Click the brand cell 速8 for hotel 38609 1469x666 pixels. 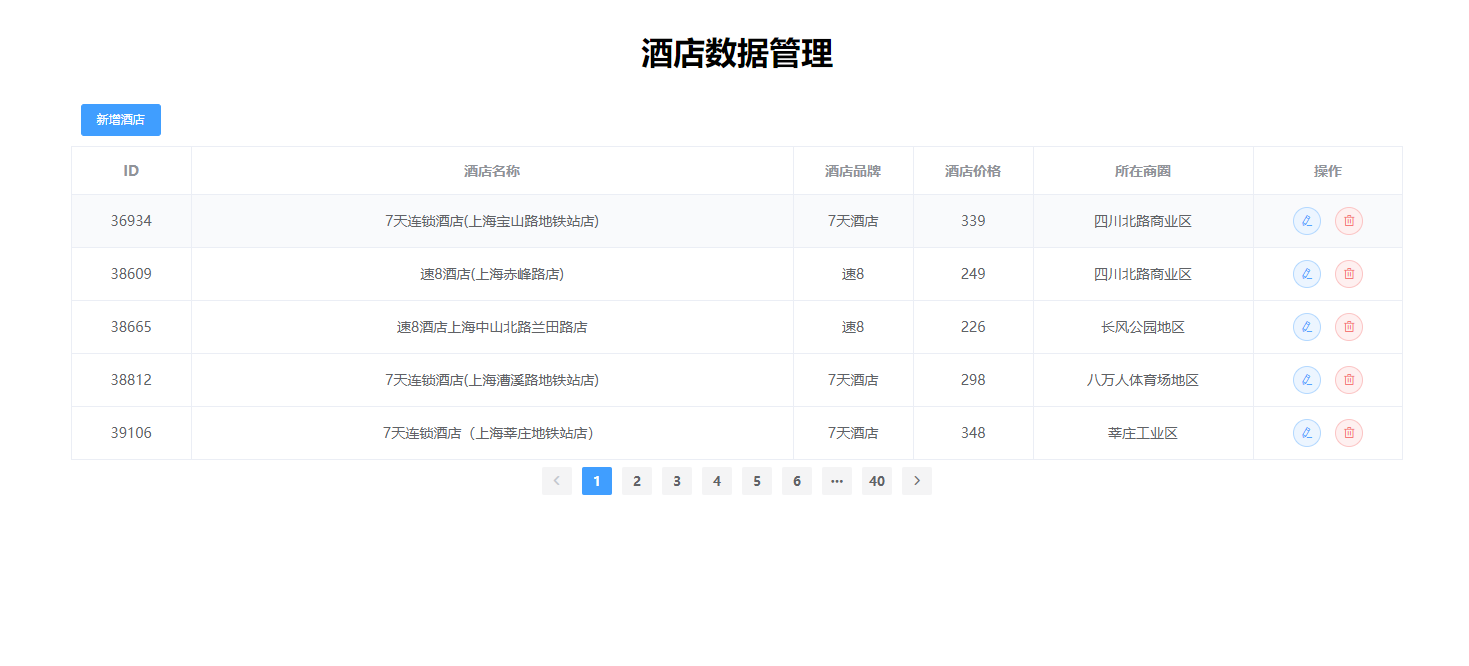pos(853,274)
